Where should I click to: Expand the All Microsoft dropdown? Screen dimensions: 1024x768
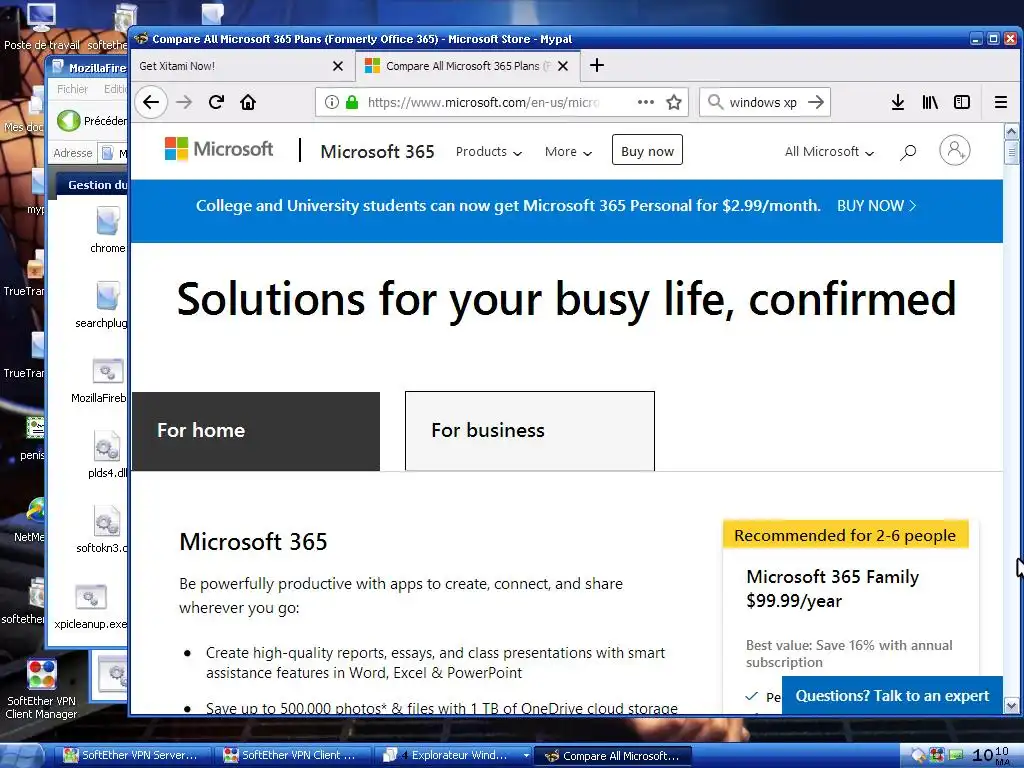[x=829, y=152]
